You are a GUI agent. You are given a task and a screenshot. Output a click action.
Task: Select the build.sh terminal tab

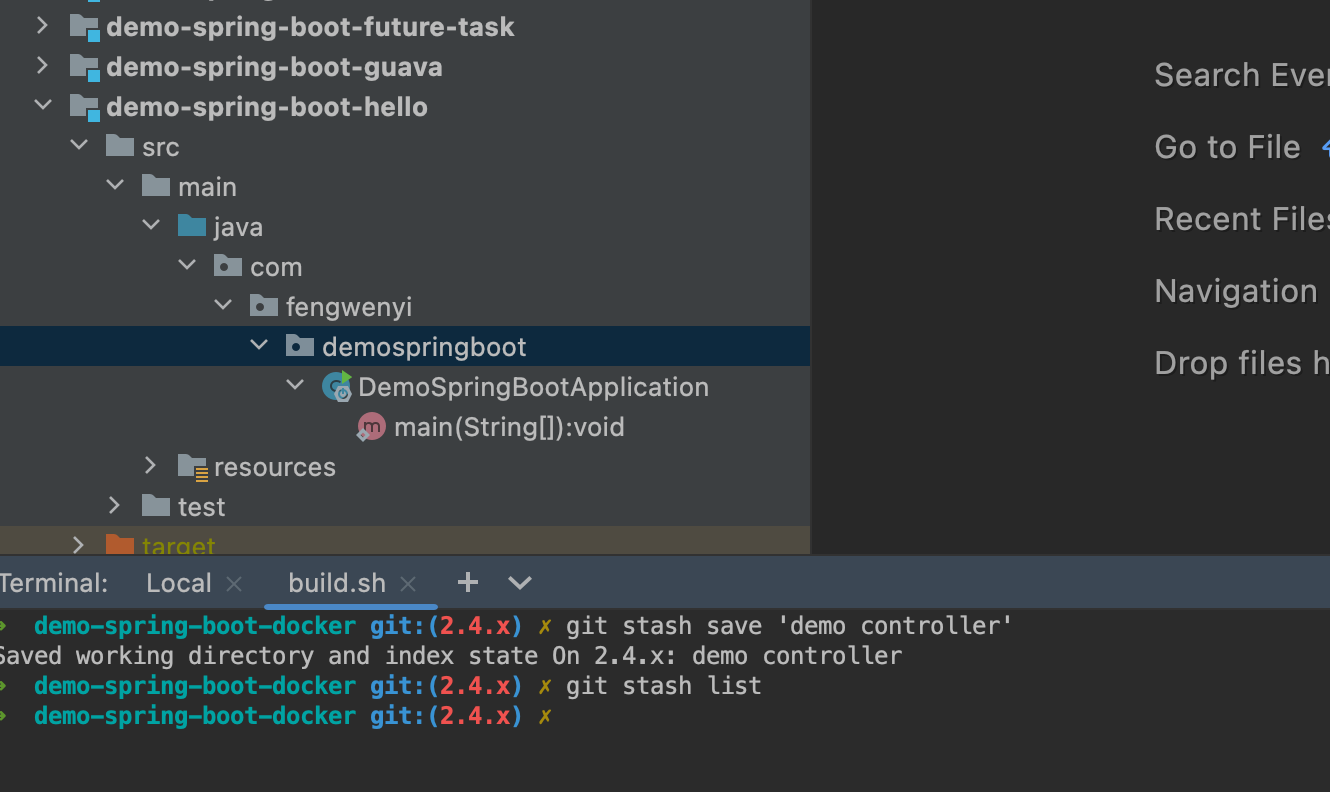click(x=336, y=584)
